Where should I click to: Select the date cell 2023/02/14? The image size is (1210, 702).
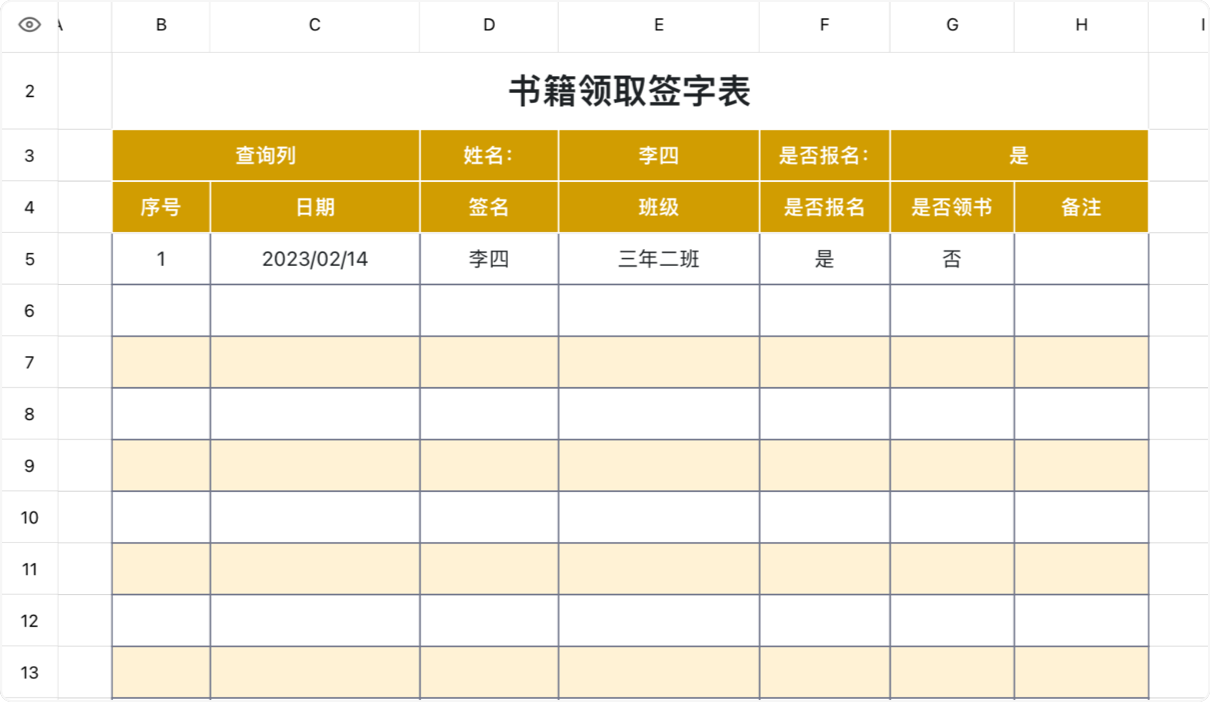point(315,259)
